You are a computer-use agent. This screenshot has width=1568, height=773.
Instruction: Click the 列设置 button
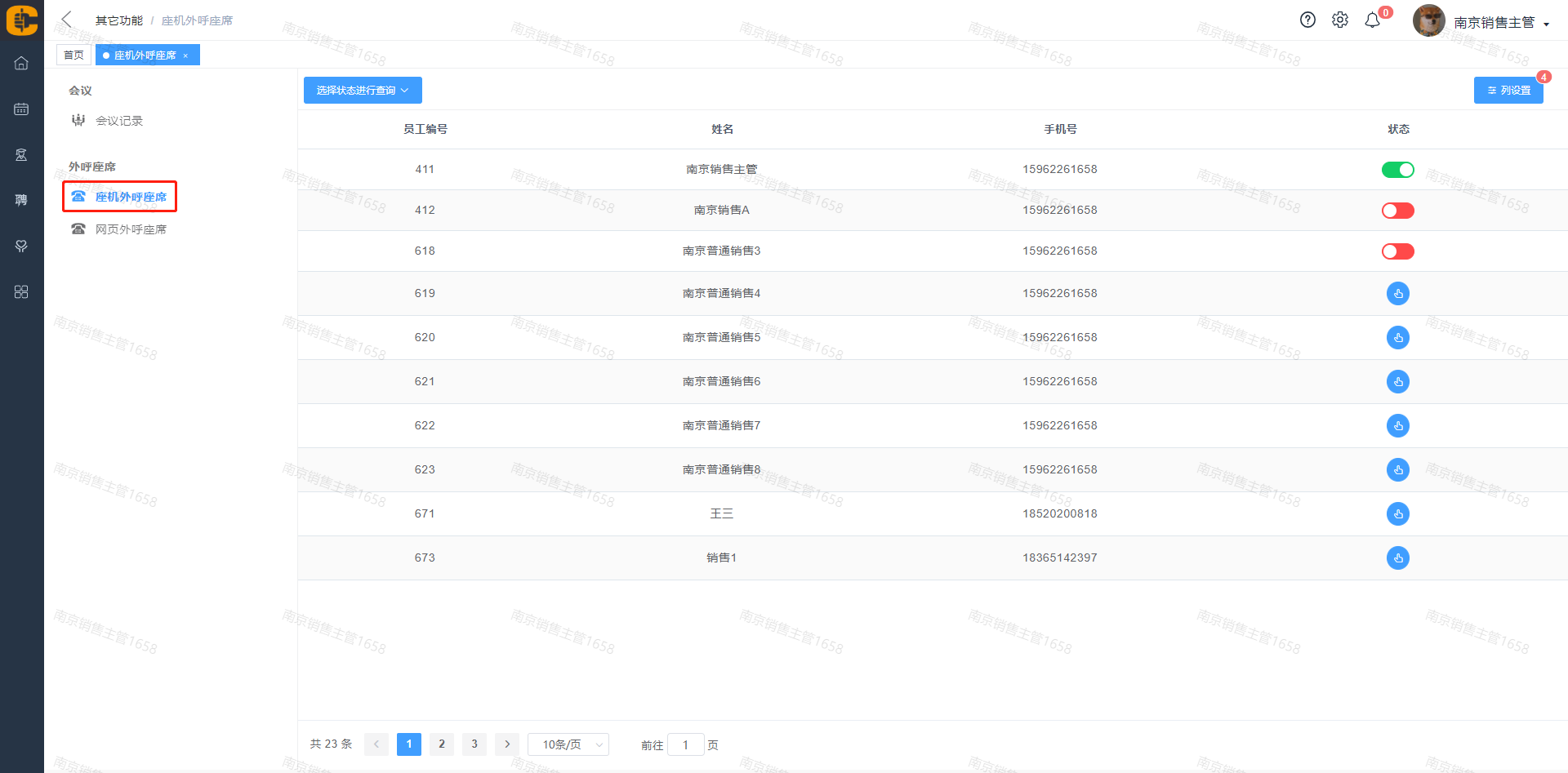[1508, 91]
